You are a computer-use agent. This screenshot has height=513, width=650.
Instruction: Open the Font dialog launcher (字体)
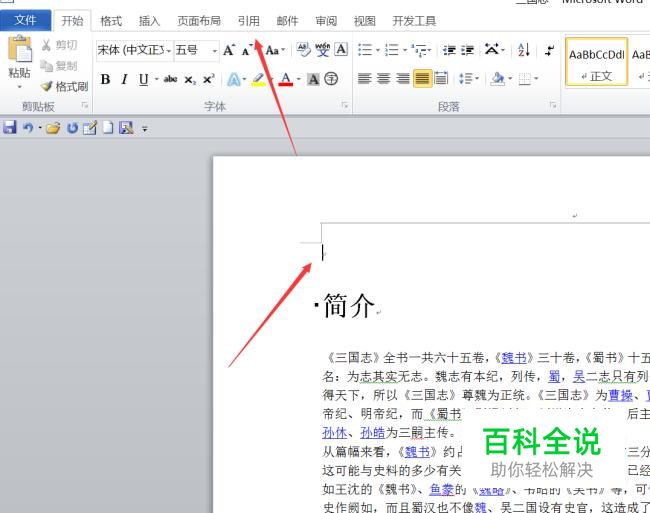(x=345, y=106)
